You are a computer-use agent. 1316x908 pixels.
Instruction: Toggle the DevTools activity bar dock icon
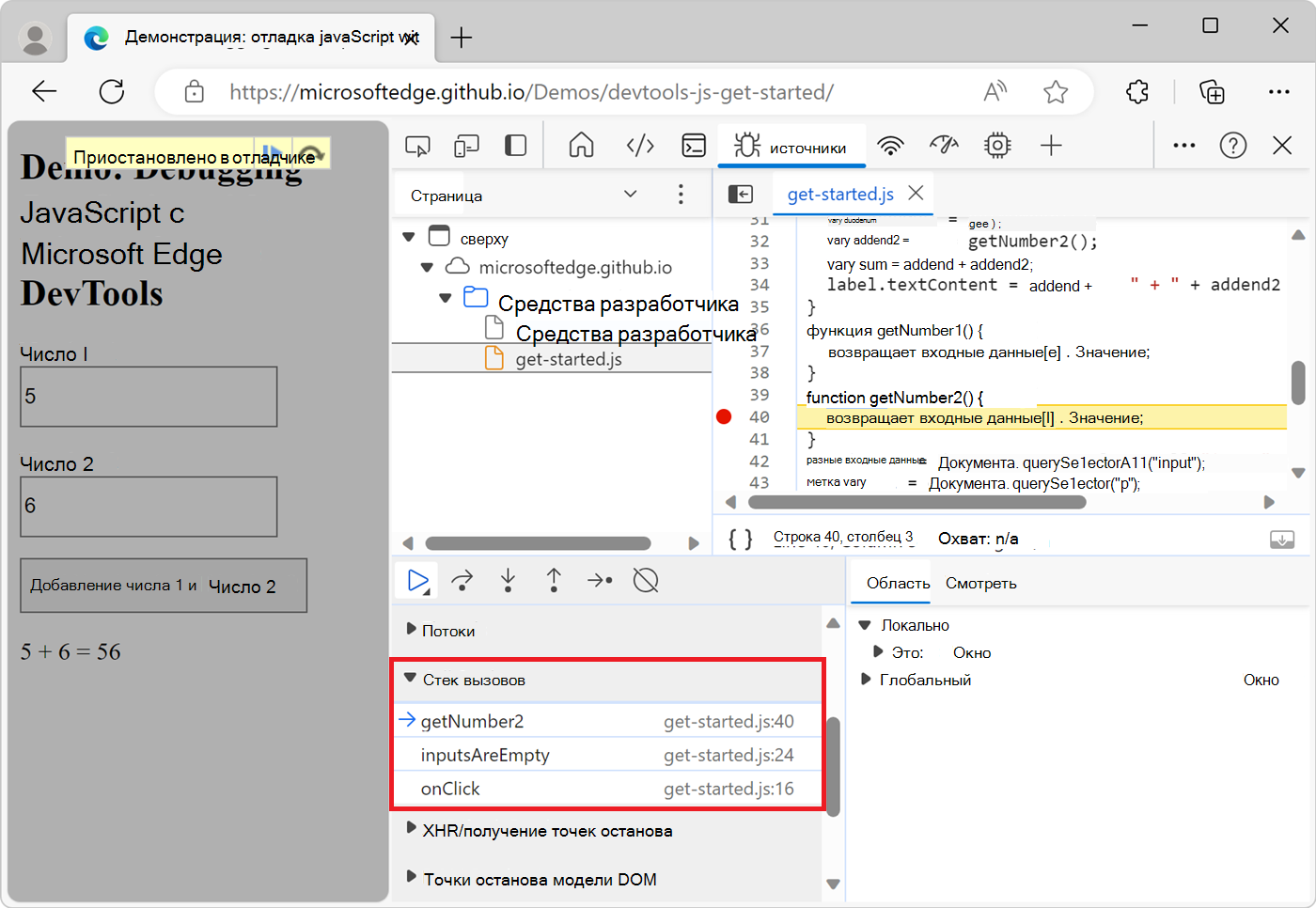[x=515, y=146]
